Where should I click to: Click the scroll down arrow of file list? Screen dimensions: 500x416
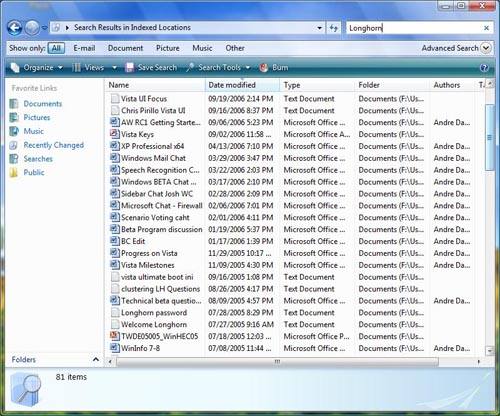(490, 351)
